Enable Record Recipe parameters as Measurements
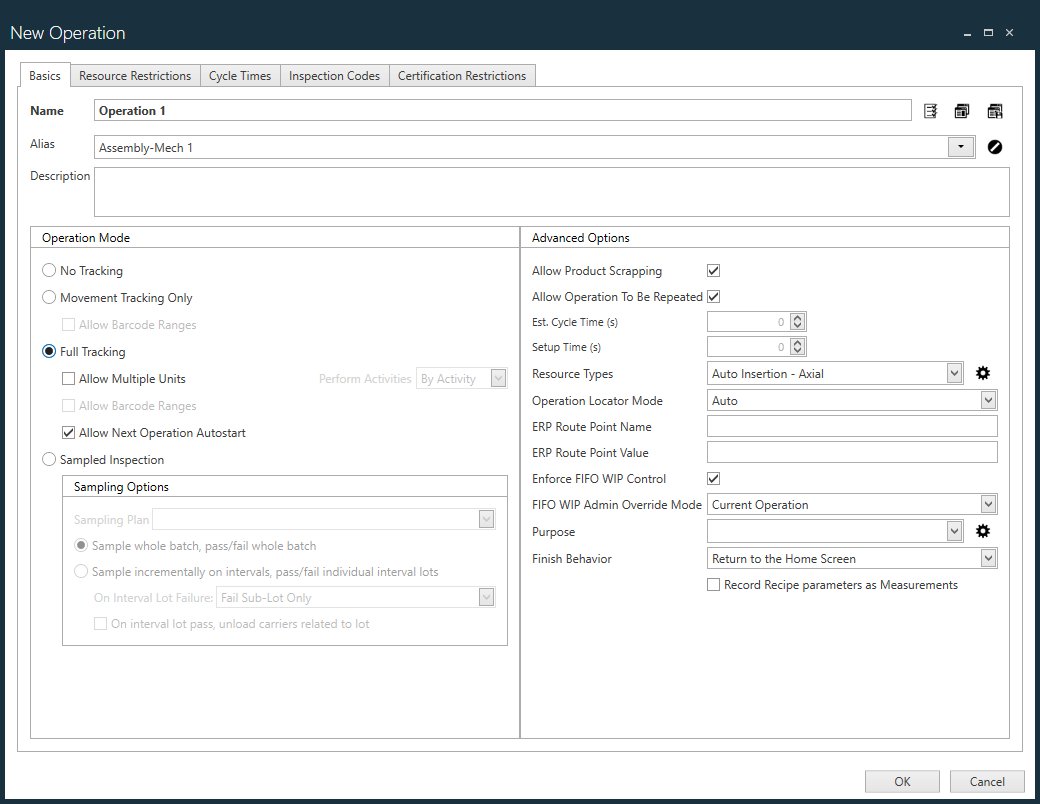This screenshot has width=1040, height=804. pos(714,584)
